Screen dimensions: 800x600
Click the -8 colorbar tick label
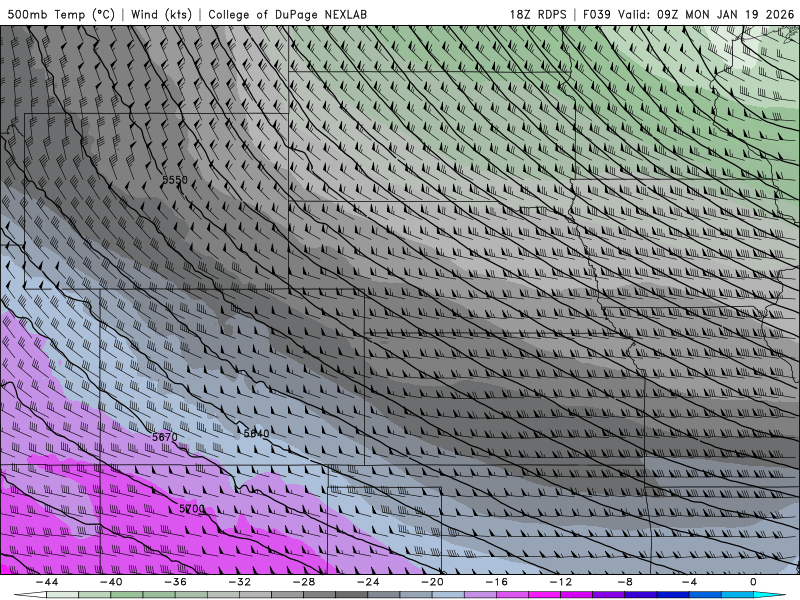click(x=625, y=582)
